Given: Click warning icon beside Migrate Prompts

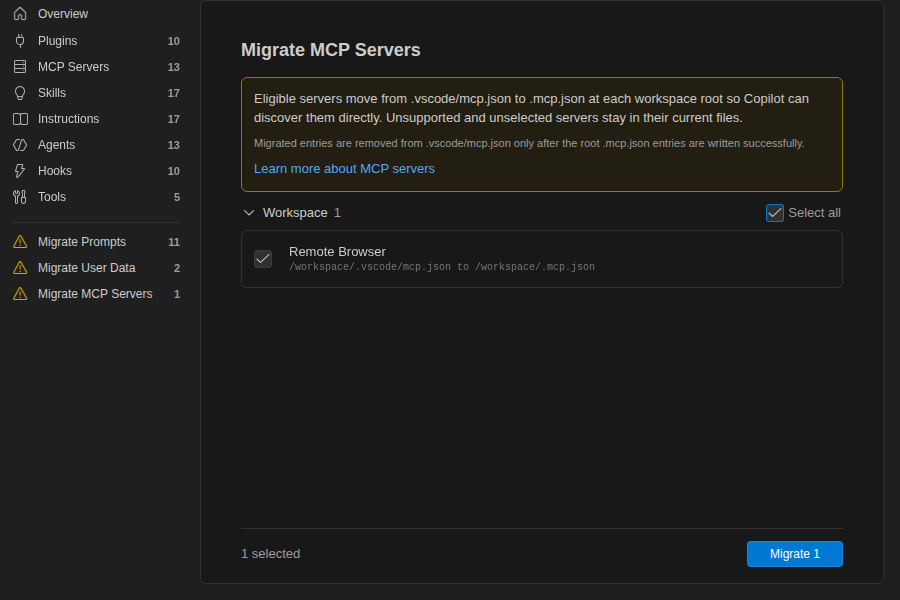Looking at the screenshot, I should 20,242.
